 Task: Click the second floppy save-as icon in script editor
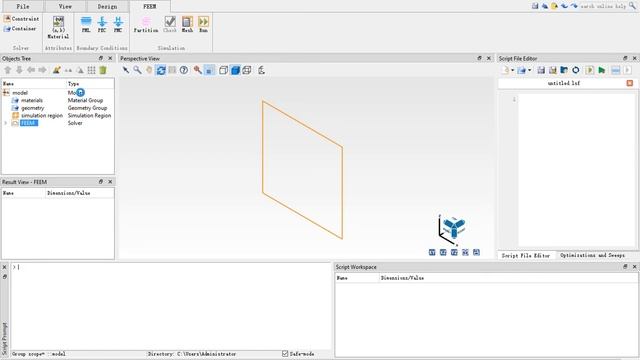coord(553,70)
